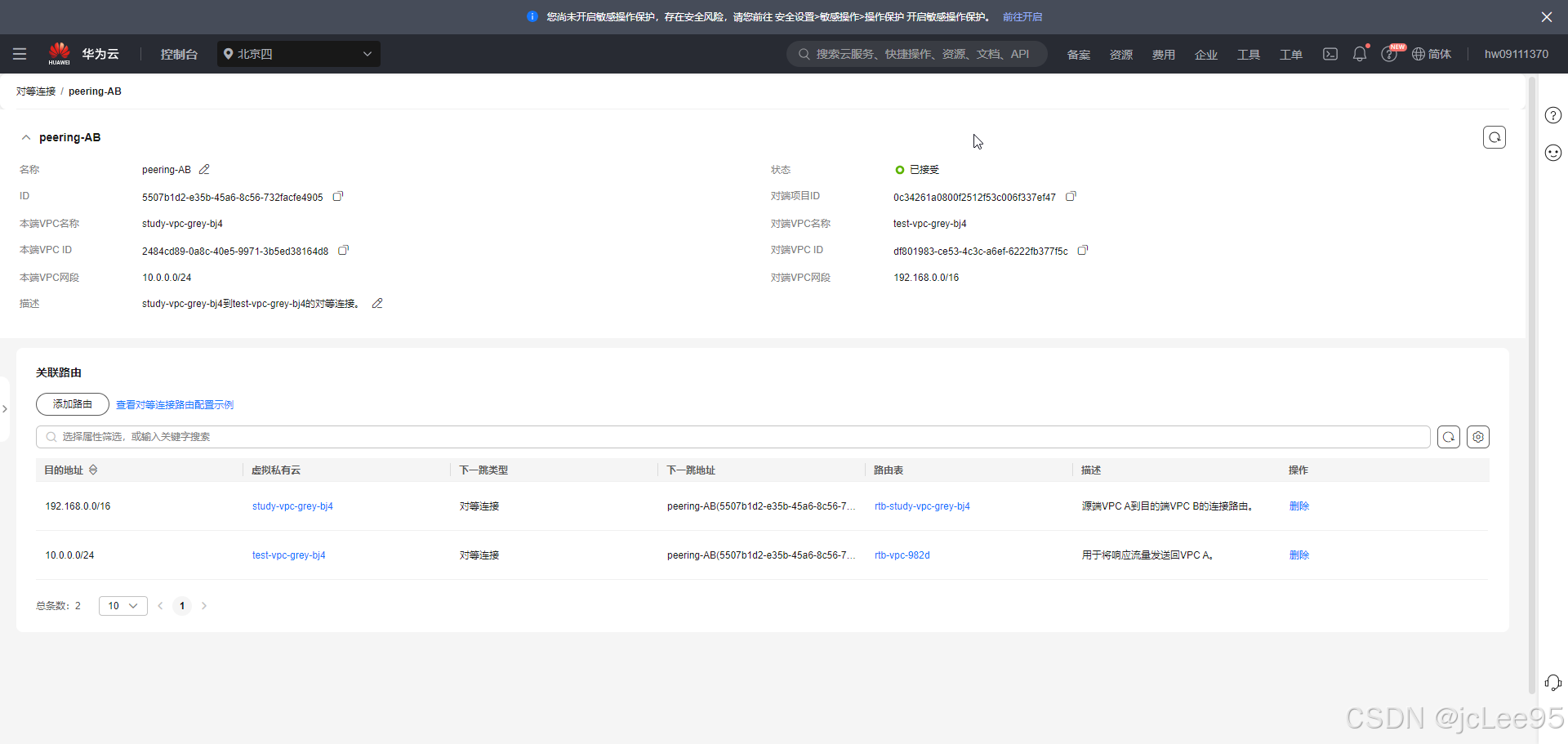Delete the 192.168.0.0/16 route

(1299, 506)
